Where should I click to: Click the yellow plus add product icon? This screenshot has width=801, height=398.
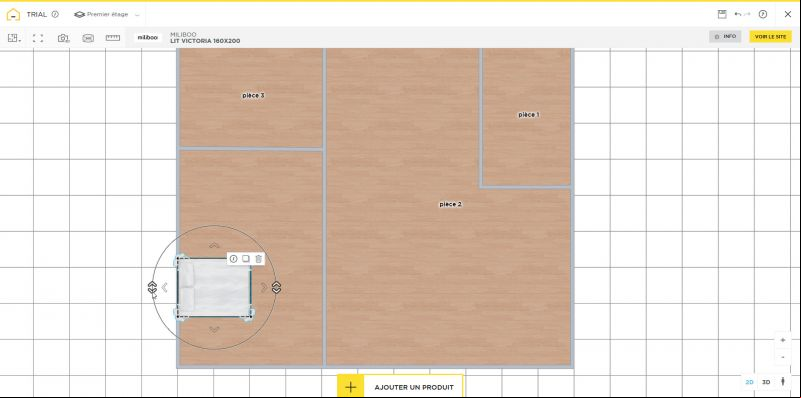click(350, 387)
